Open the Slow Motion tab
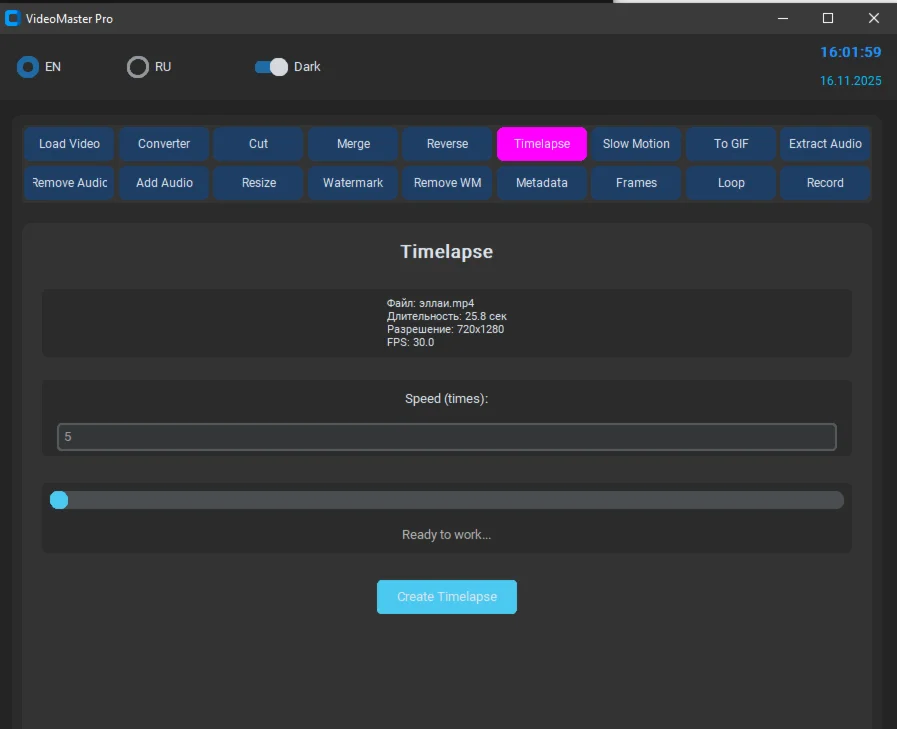Viewport: 897px width, 729px height. click(x=636, y=144)
